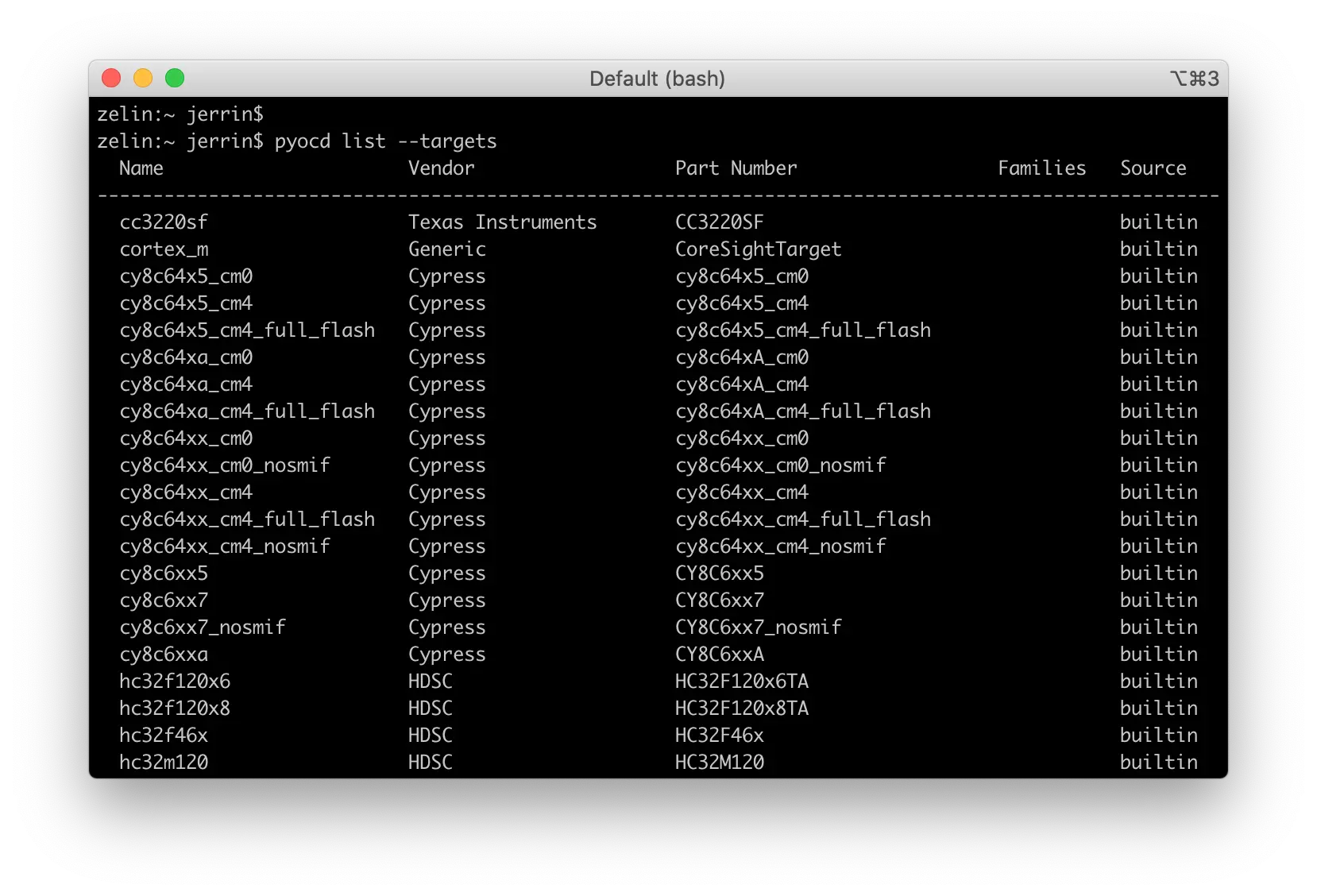Click the part number 'CY8C6xxA'

tap(720, 655)
